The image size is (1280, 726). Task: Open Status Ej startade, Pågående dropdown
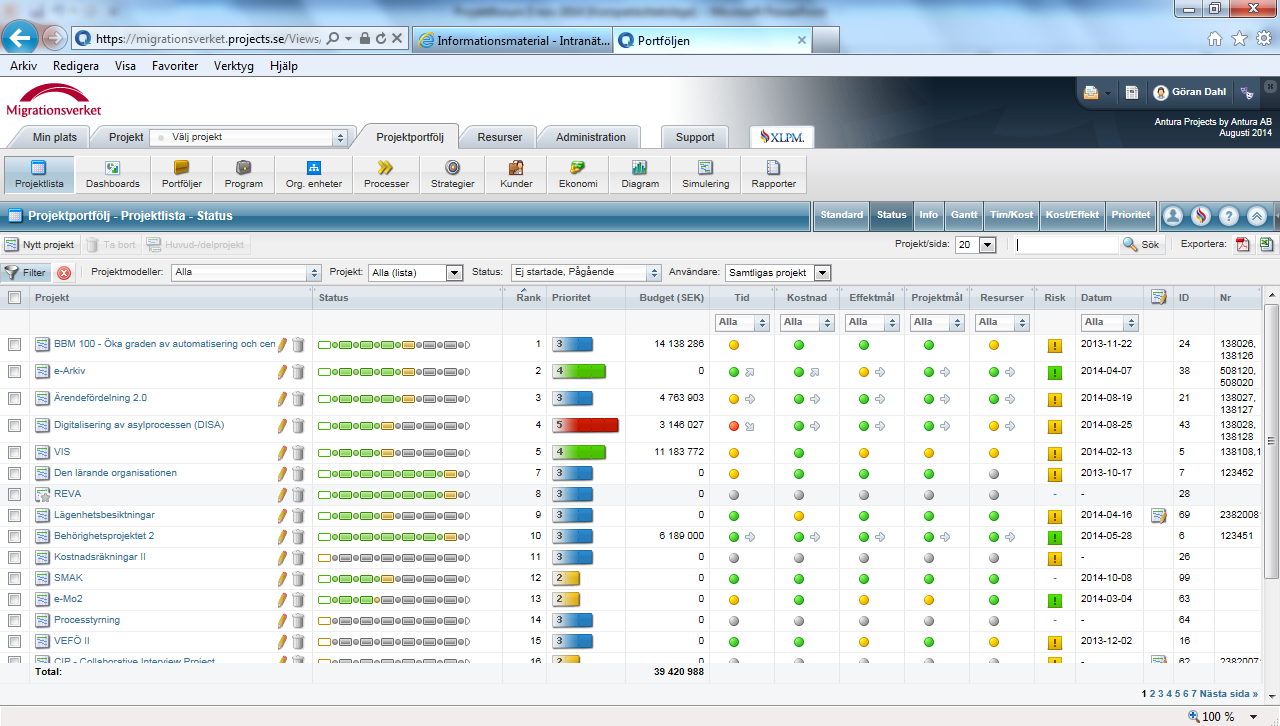coord(585,272)
